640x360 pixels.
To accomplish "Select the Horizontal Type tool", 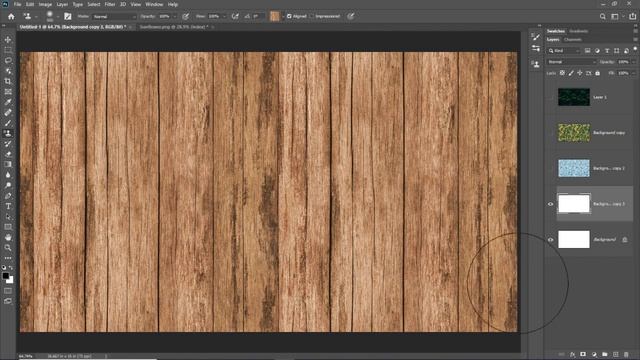I will point(8,206).
